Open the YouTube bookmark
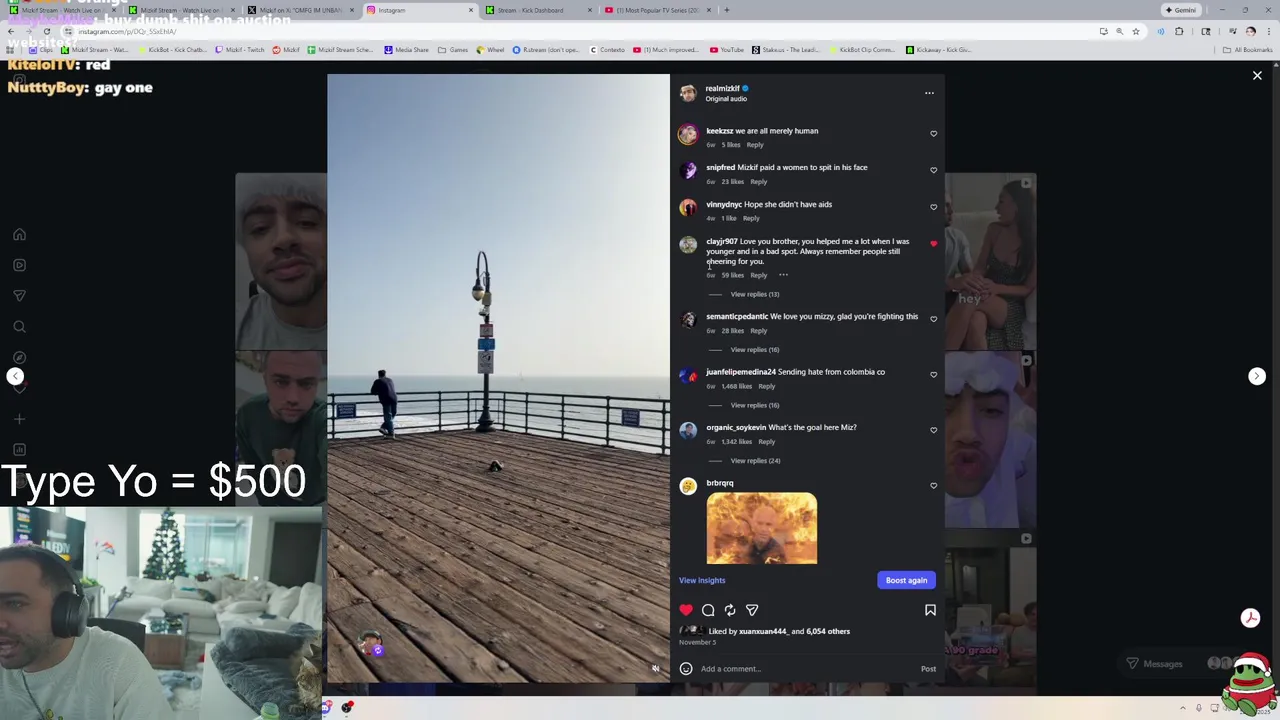The image size is (1280, 720). pyautogui.click(x=727, y=49)
